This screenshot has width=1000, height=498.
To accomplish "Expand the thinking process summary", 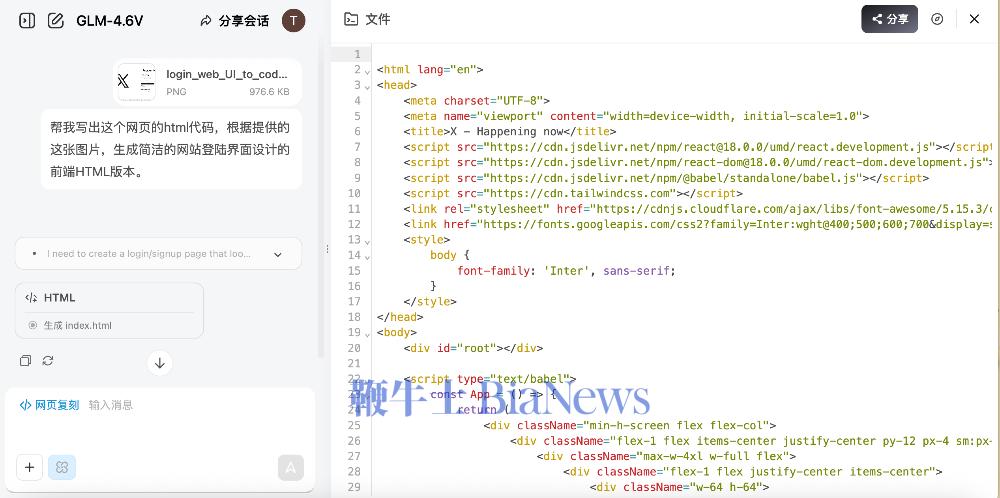I will click(278, 254).
